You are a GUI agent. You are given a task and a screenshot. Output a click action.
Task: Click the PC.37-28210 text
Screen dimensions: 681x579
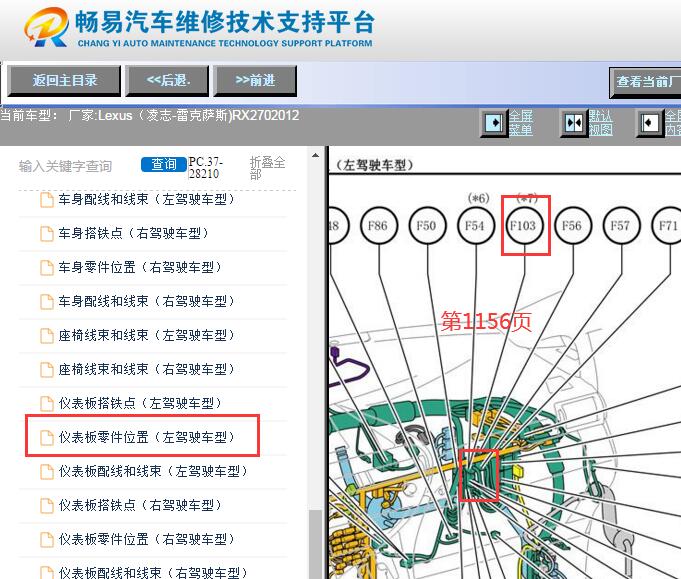[205, 168]
